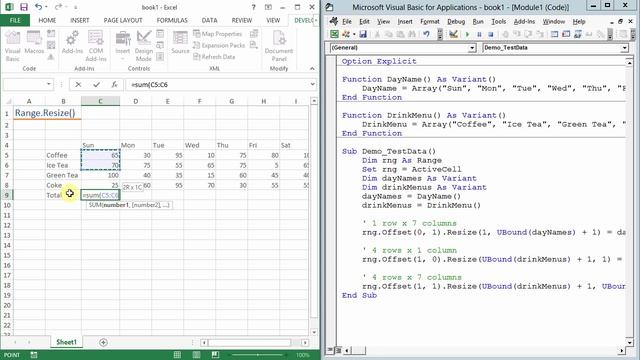This screenshot has height=360, width=640.
Task: Switch to the PAGE LAYOUT ribbon tab
Action: tap(123, 20)
